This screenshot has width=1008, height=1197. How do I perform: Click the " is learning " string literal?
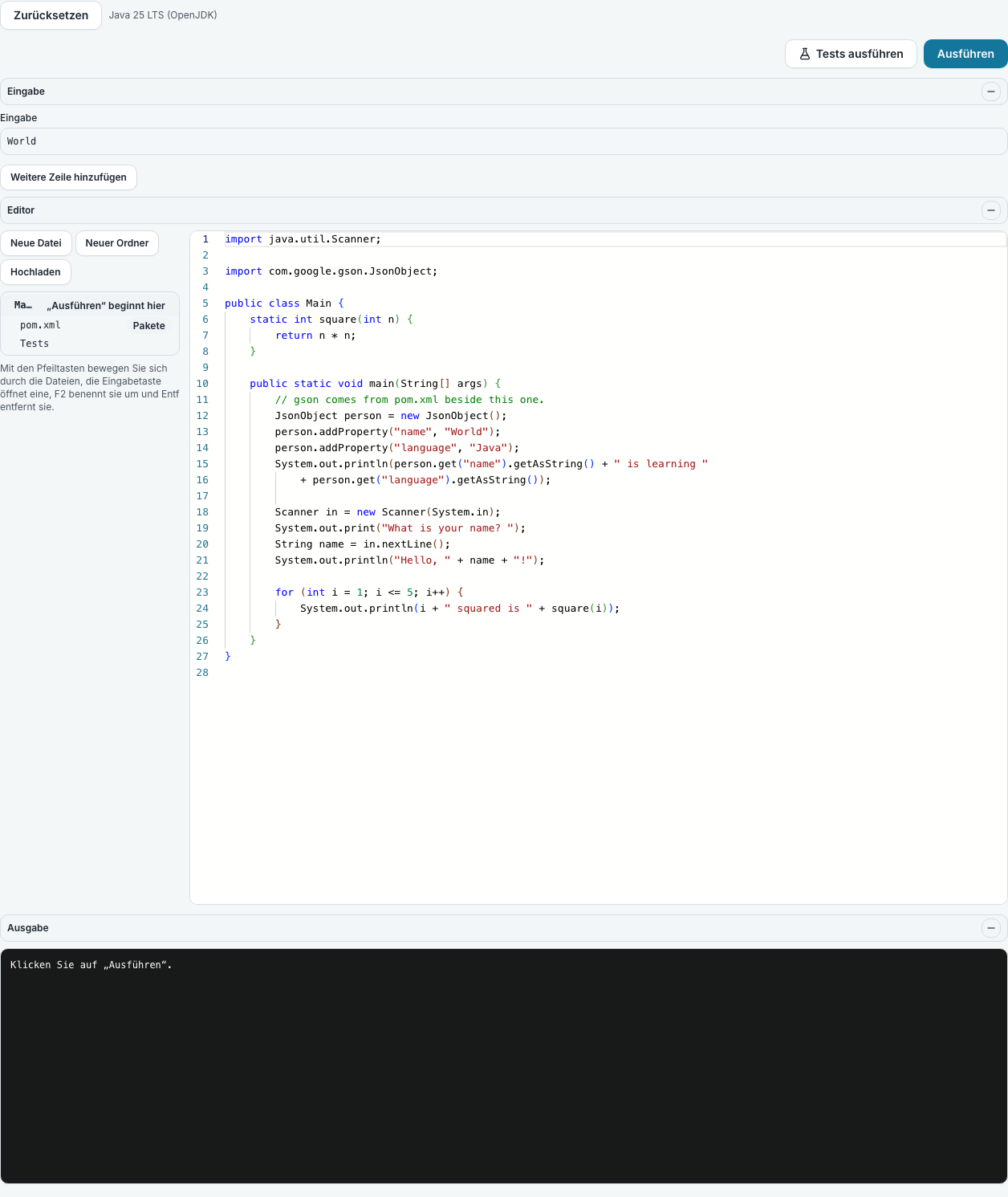[660, 464]
